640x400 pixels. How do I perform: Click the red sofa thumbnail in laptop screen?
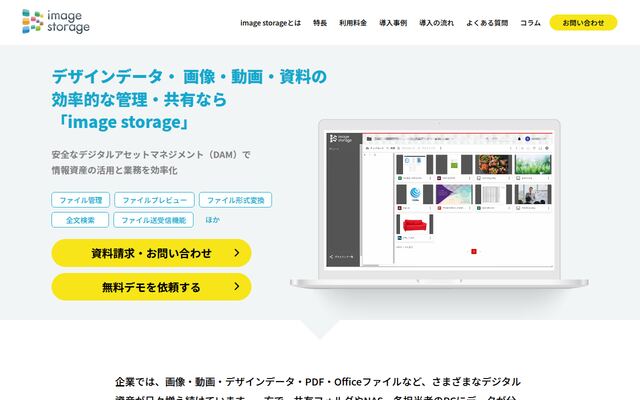point(415,225)
